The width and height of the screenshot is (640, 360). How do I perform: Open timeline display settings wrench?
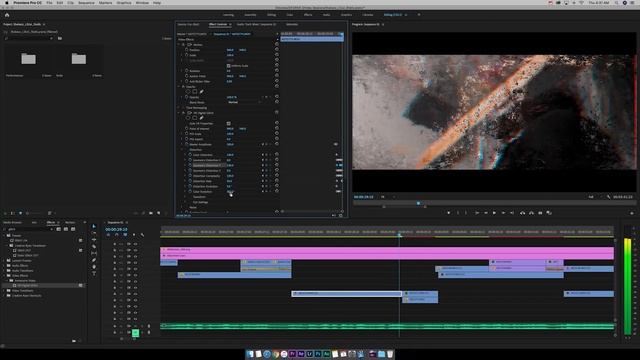(142, 235)
